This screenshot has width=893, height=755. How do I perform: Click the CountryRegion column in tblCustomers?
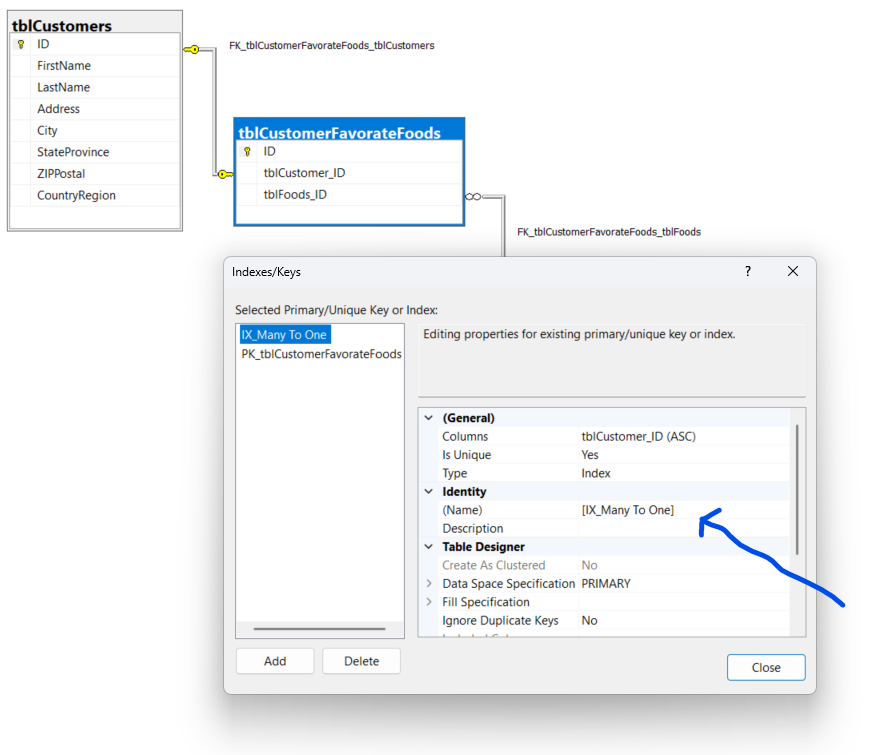[x=95, y=196]
